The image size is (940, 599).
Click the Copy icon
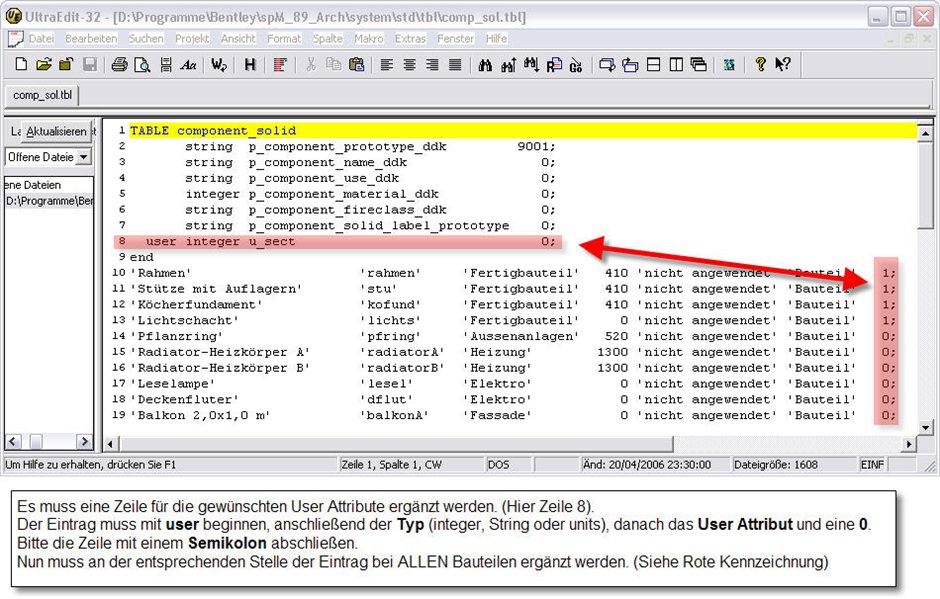pyautogui.click(x=333, y=64)
